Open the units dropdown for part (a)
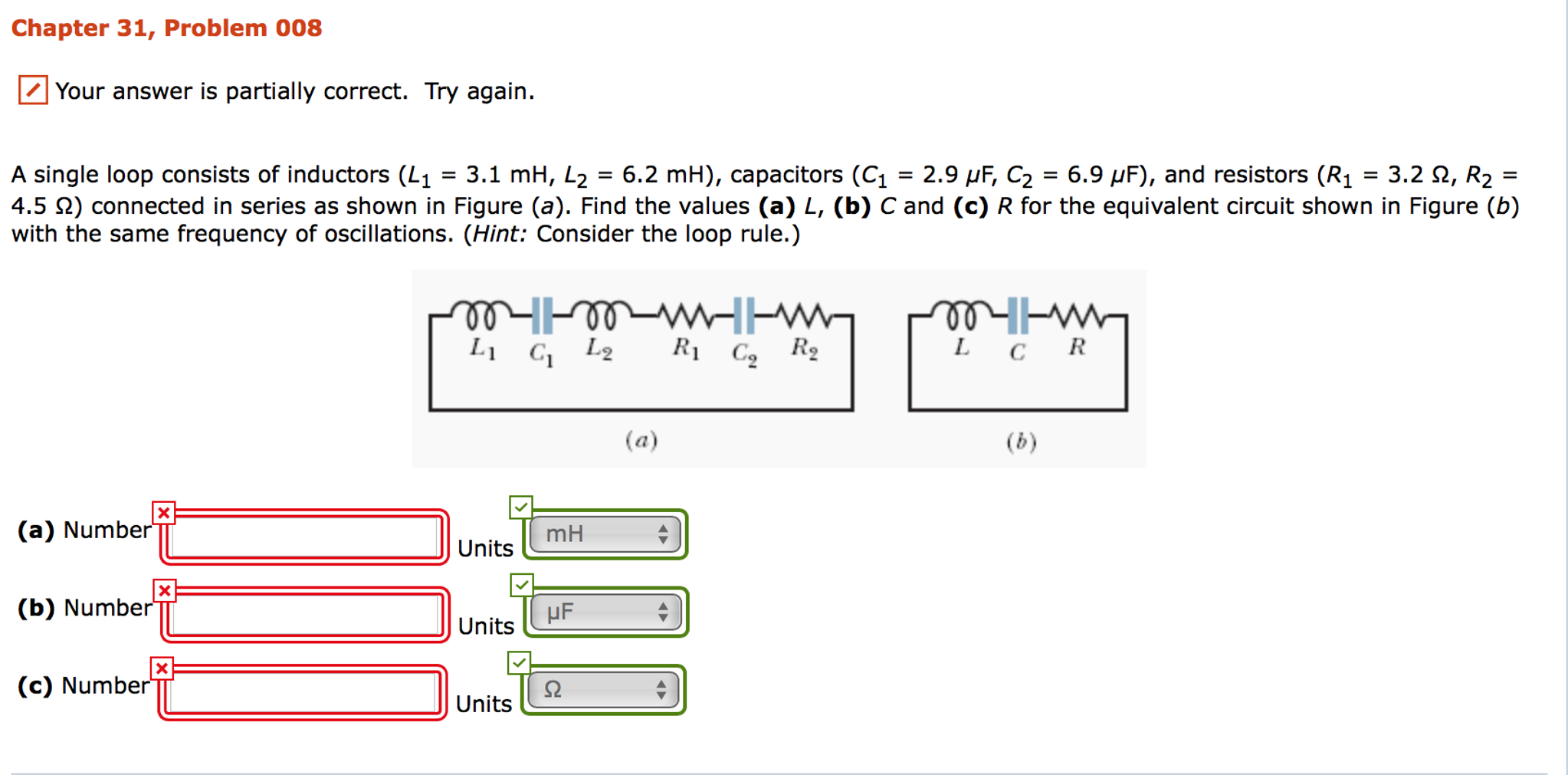This screenshot has height=775, width=1568. point(605,534)
